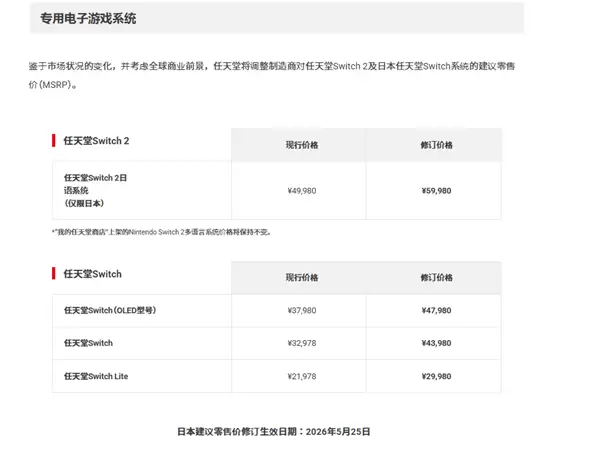Viewport: 600px width, 452px height.
Task: Click the 任天堂Switch Lite row label
Action: coord(96,376)
